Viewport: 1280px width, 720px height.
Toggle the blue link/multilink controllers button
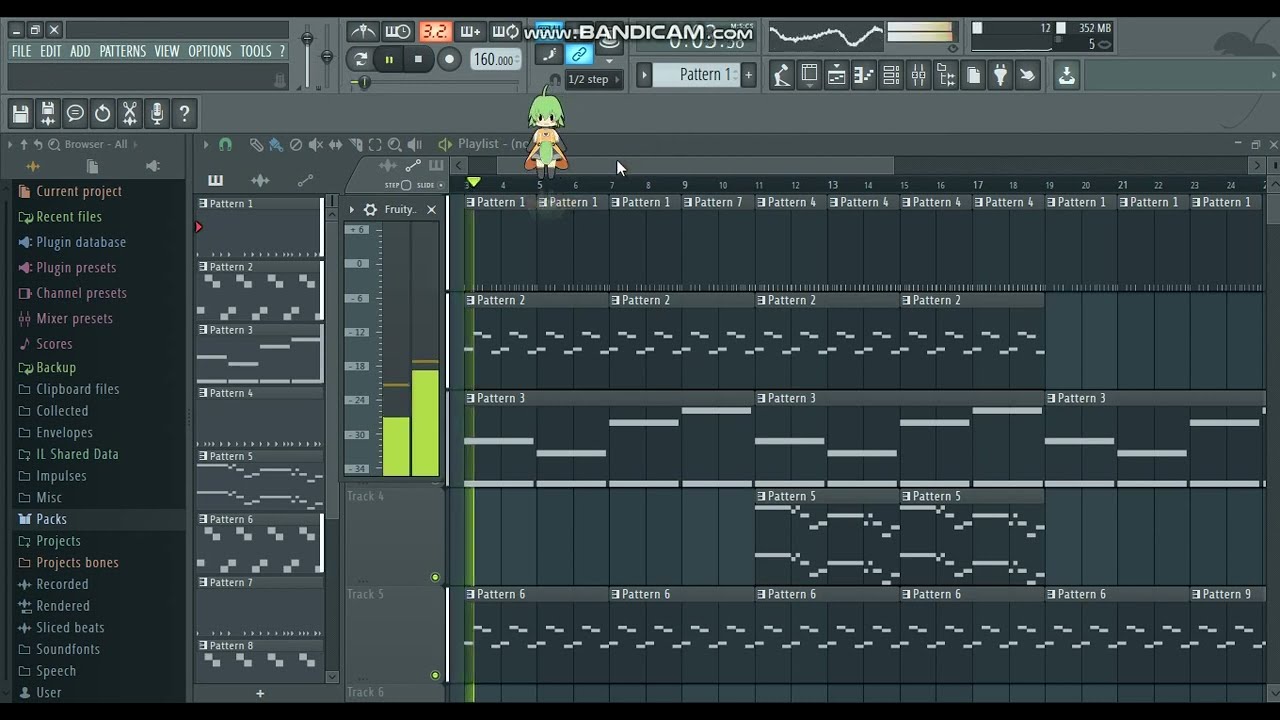579,54
